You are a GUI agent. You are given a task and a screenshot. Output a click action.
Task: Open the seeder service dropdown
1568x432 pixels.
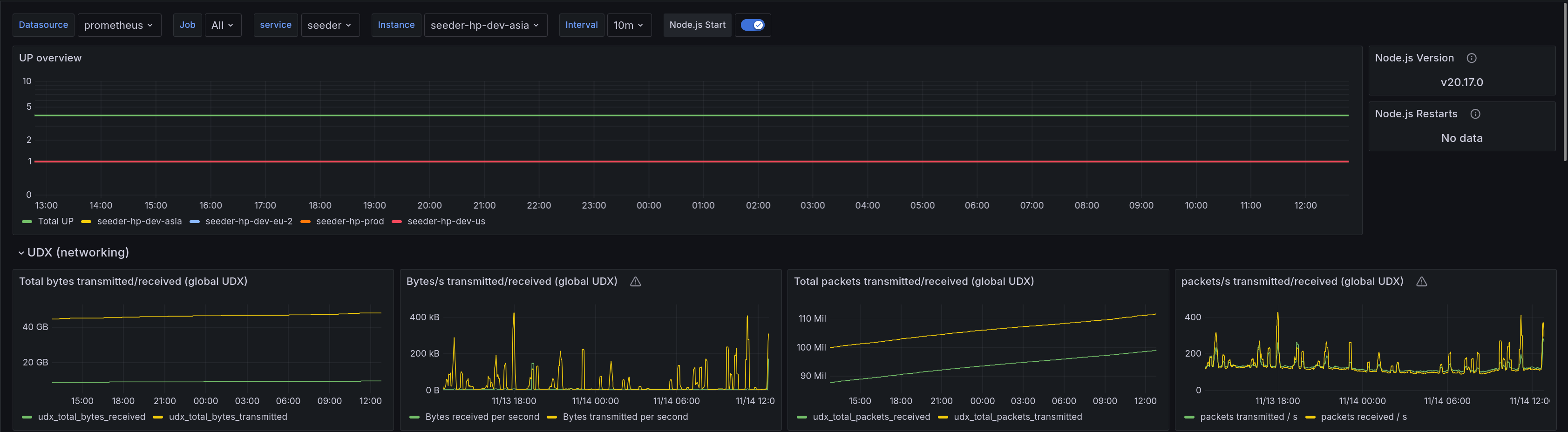(x=329, y=25)
